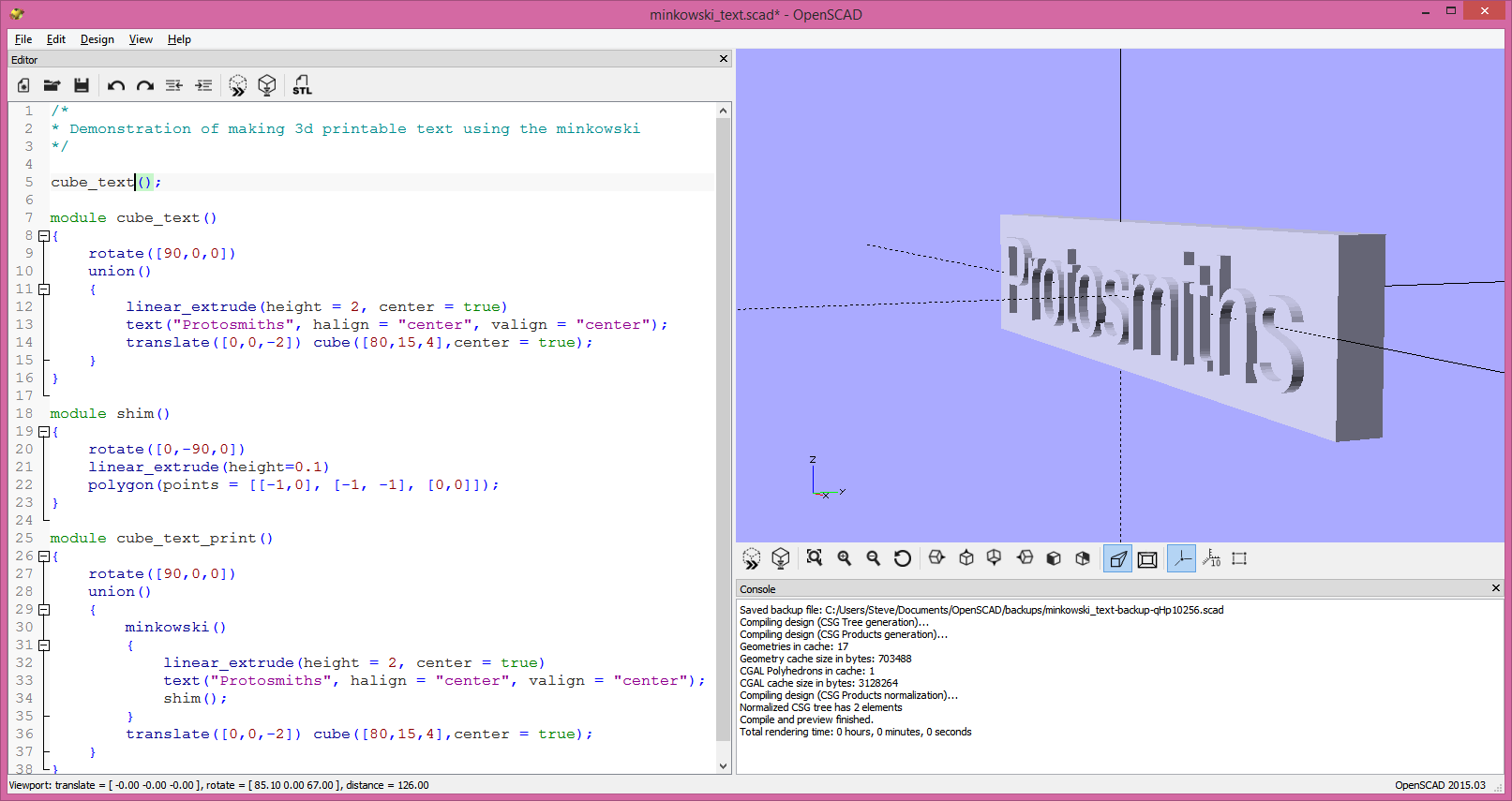This screenshot has width=1512, height=801.
Task: Click the "minkowski()" line in editor
Action: click(x=175, y=627)
